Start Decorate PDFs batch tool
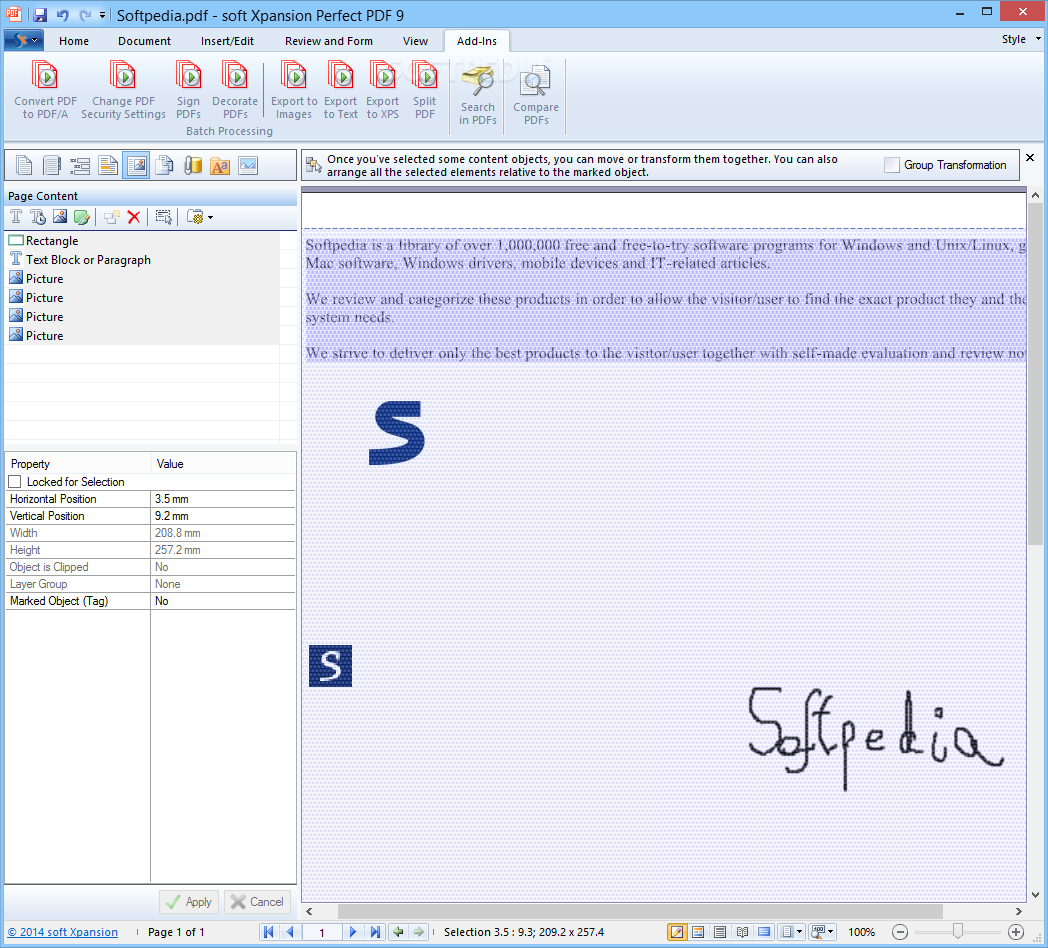Screen dimensions: 1048x948 tap(235, 90)
